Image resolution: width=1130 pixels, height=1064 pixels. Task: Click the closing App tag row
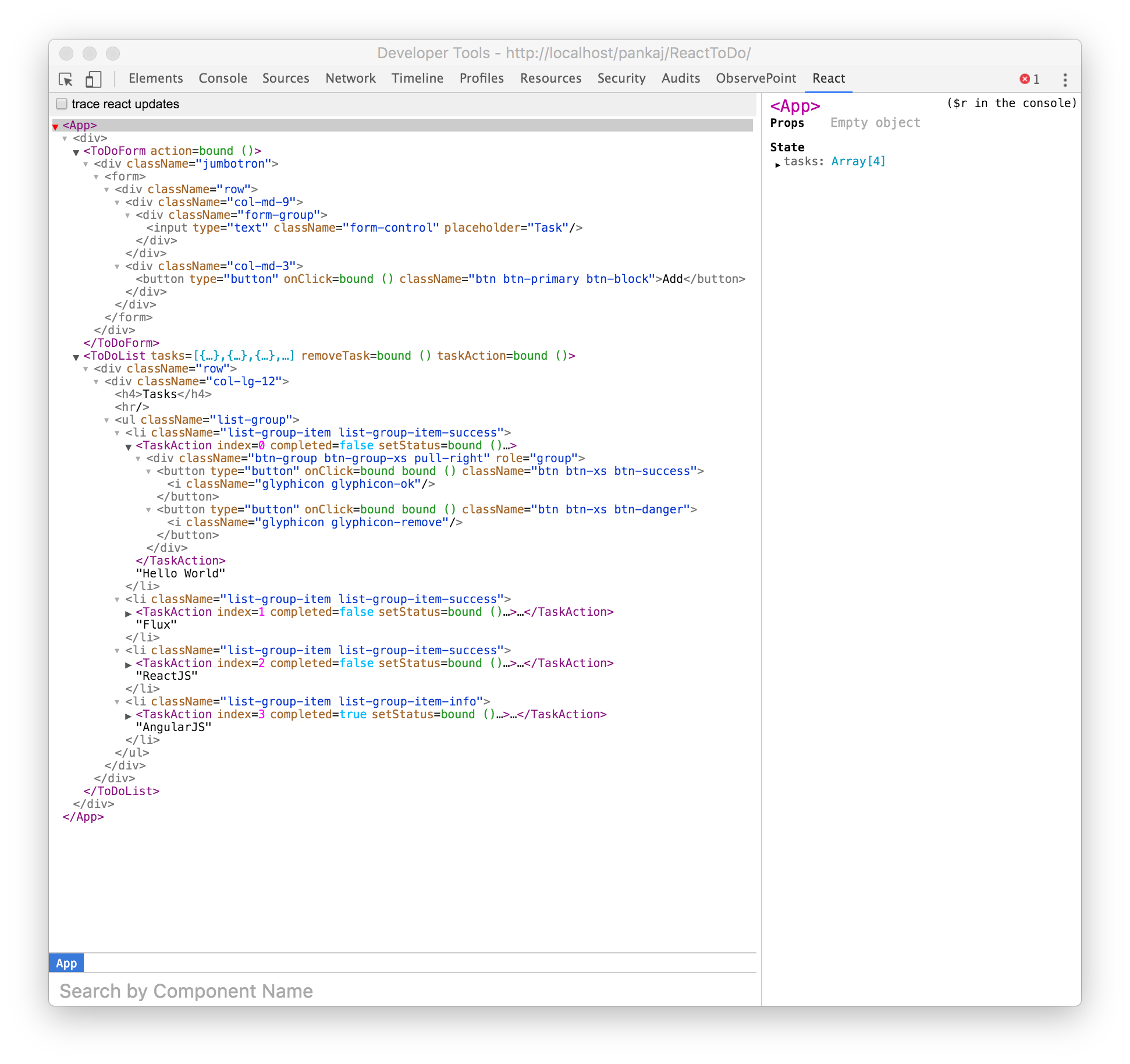pyautogui.click(x=83, y=817)
